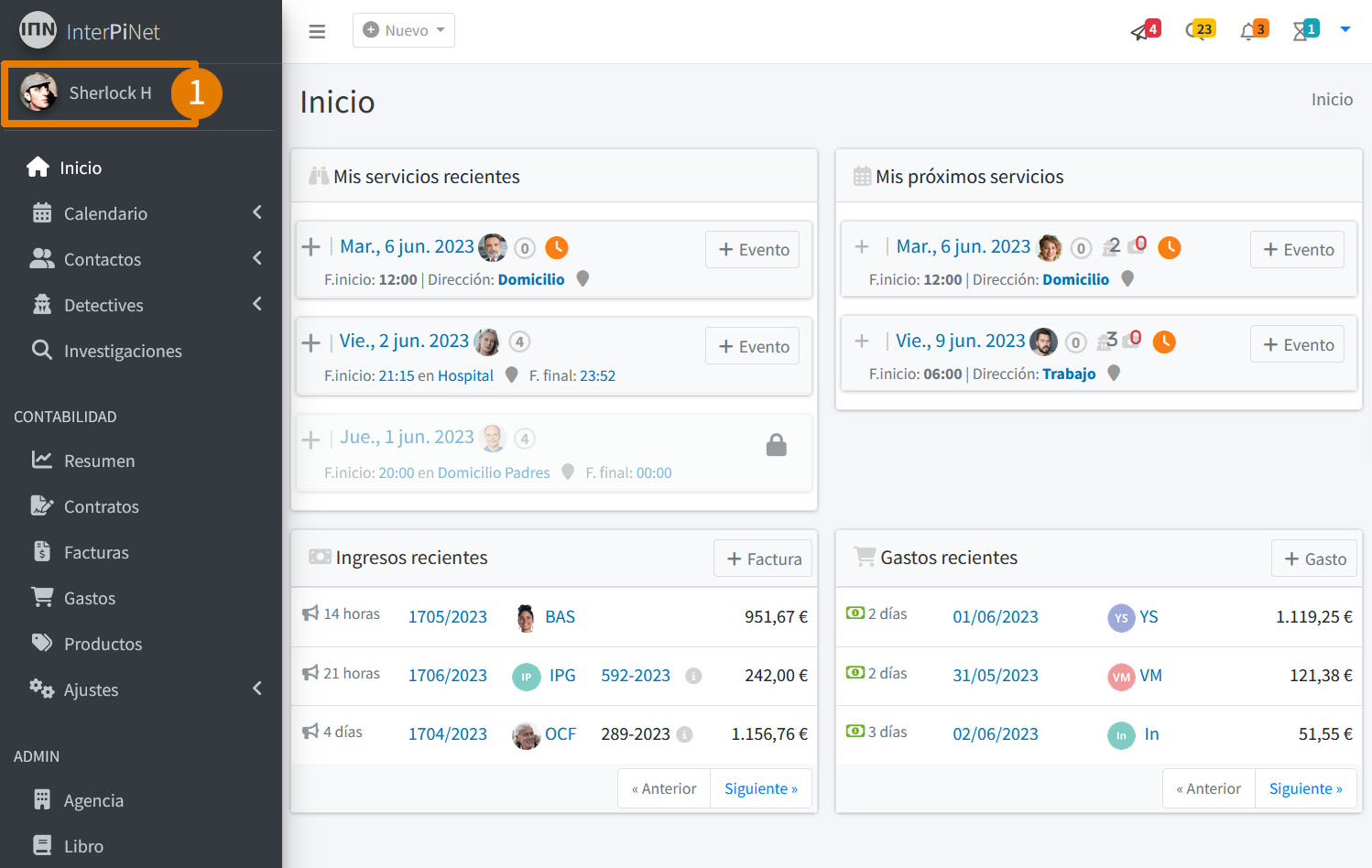Expand the top-right user caret menu
This screenshot has height=868, width=1372.
1345,29
